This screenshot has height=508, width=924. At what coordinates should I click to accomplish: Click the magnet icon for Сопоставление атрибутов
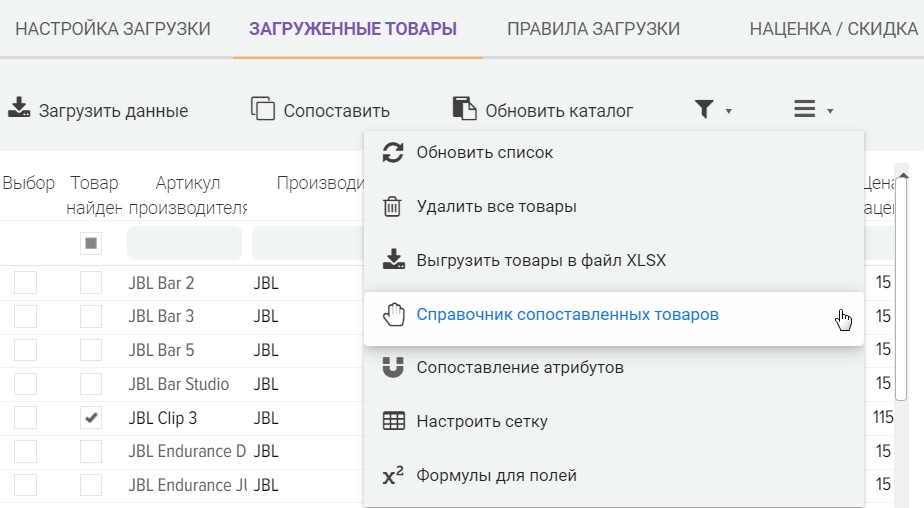(394, 368)
